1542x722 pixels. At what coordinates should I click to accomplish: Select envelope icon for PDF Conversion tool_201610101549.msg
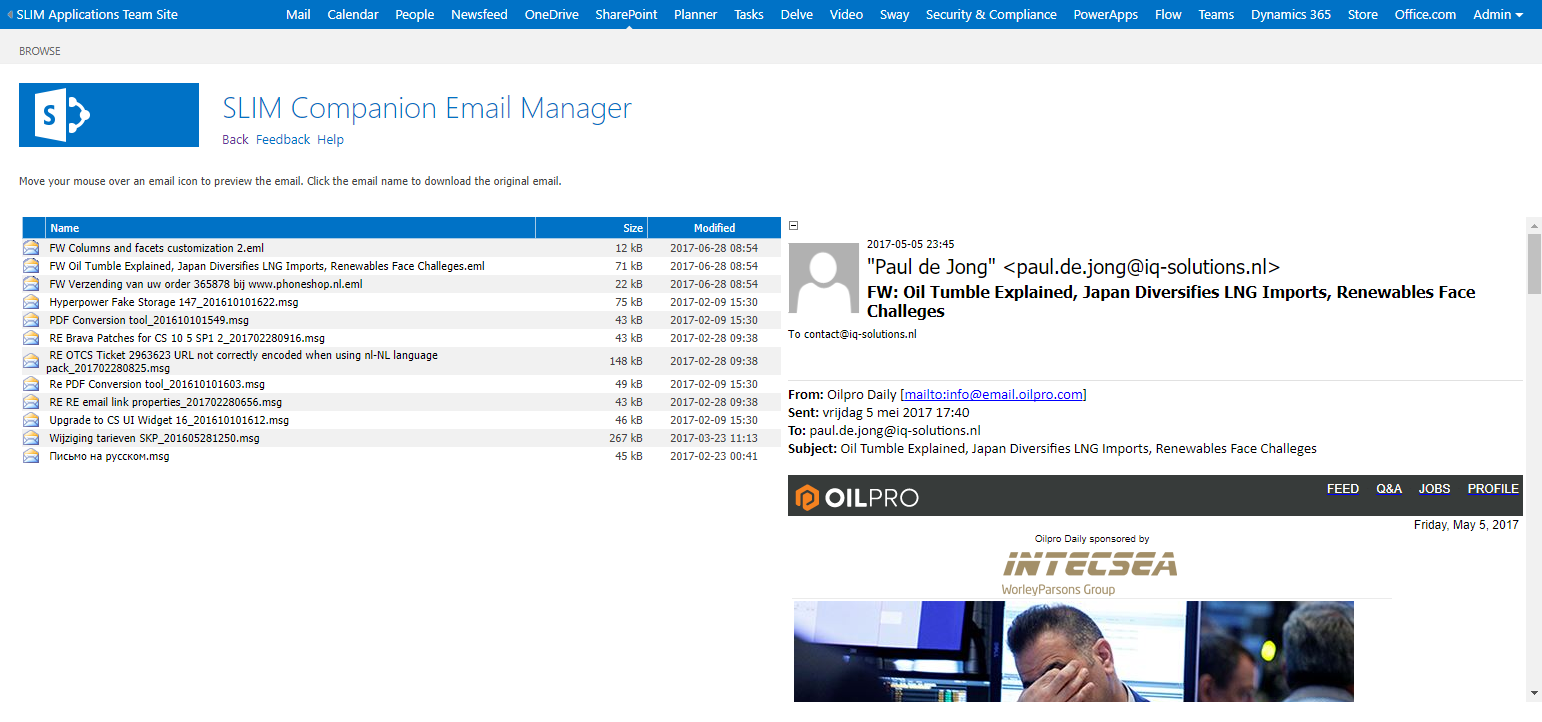[x=30, y=320]
